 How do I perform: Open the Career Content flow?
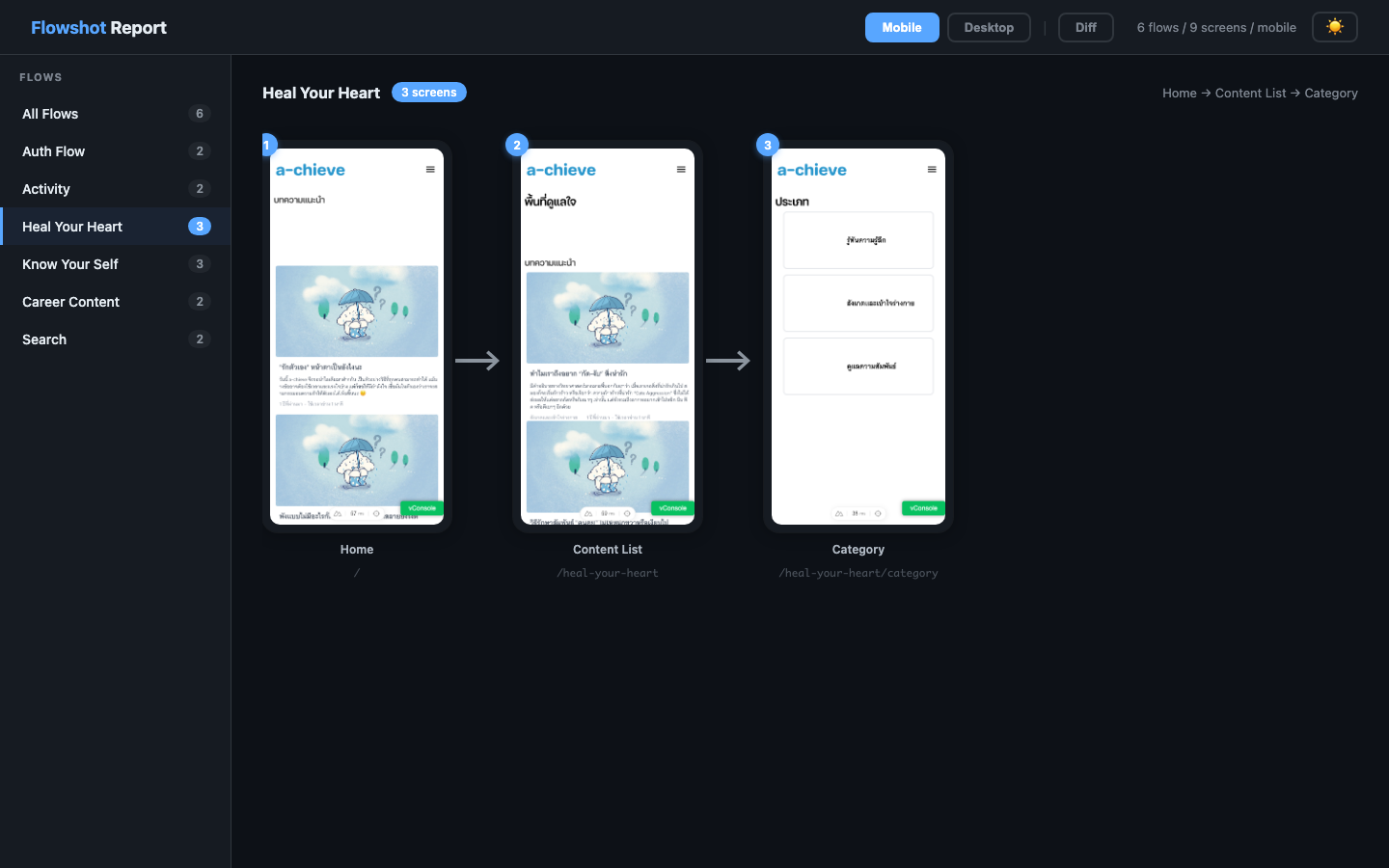(x=116, y=302)
